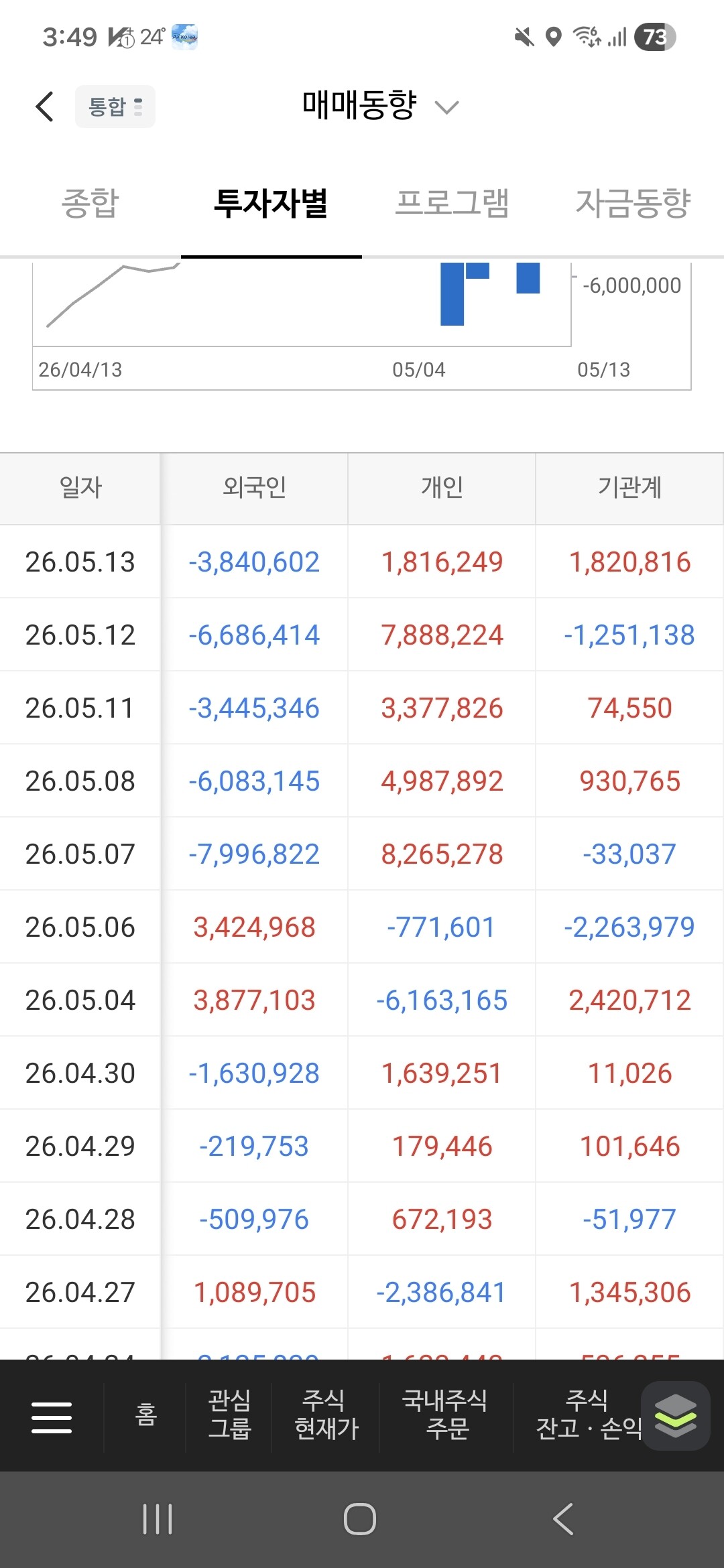Switch to the 종합 tab
724x1568 pixels.
coord(90,203)
